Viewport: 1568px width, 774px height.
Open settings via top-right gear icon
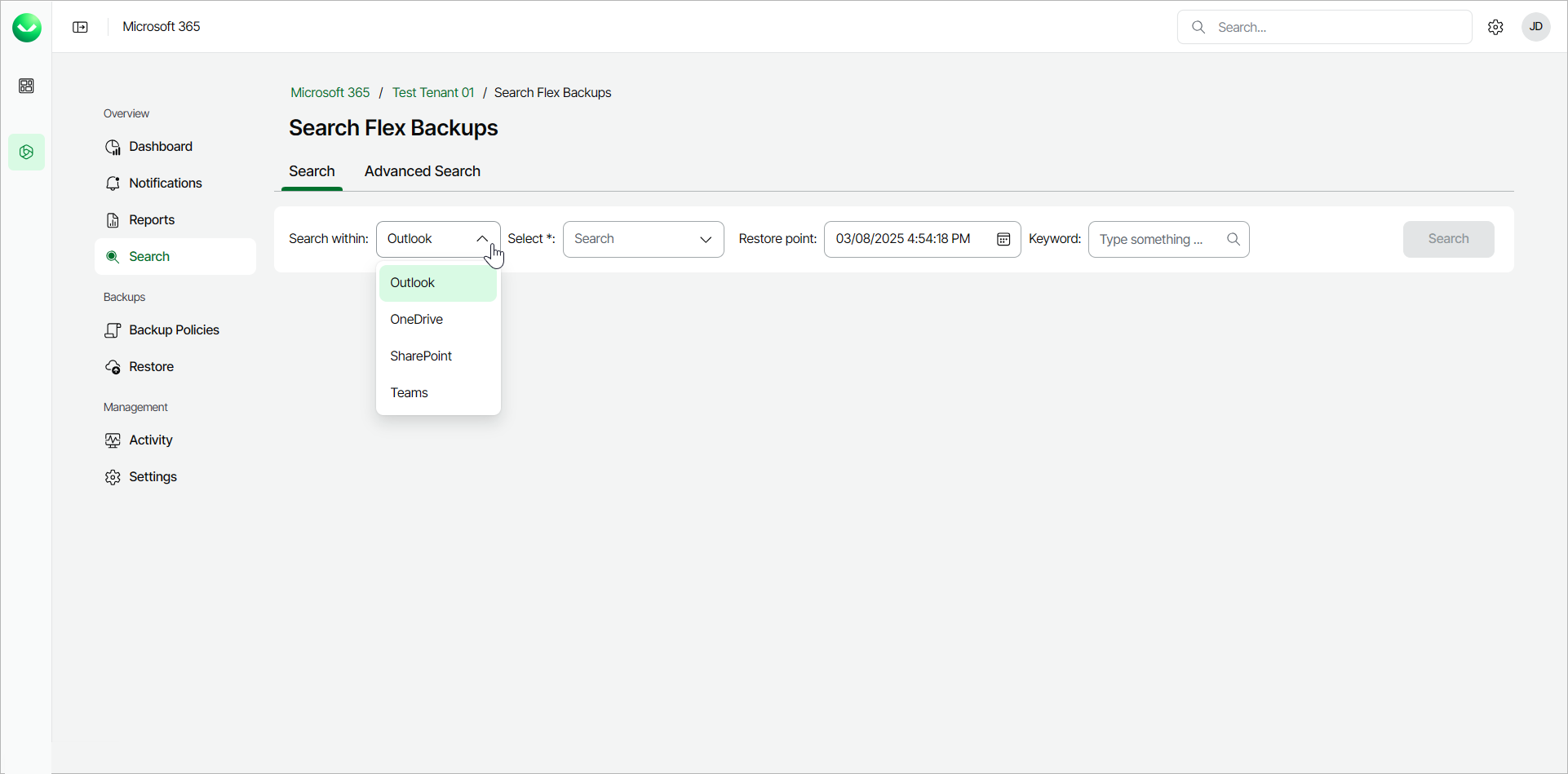coord(1495,27)
